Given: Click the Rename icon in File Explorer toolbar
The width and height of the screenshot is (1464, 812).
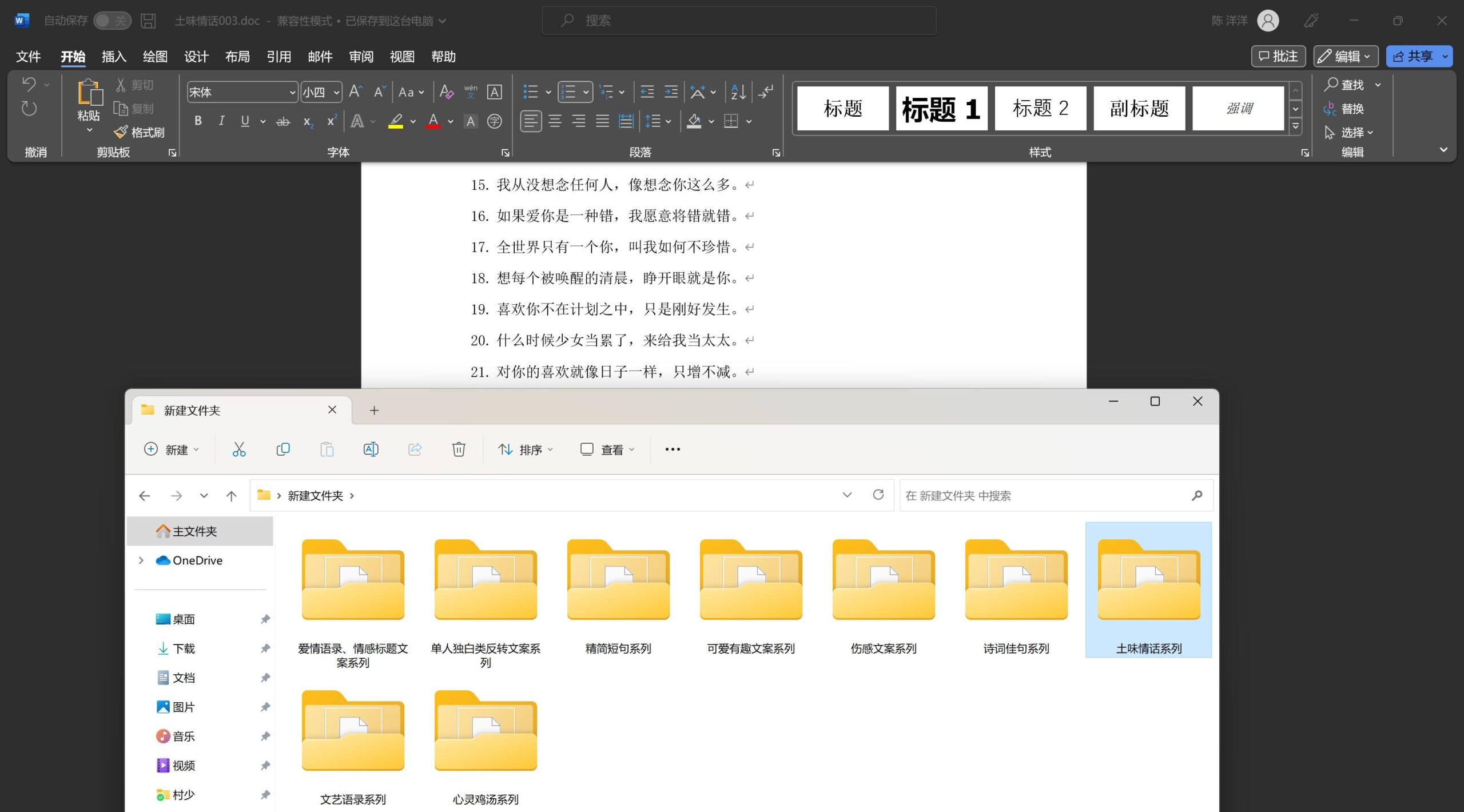Looking at the screenshot, I should coord(371,449).
